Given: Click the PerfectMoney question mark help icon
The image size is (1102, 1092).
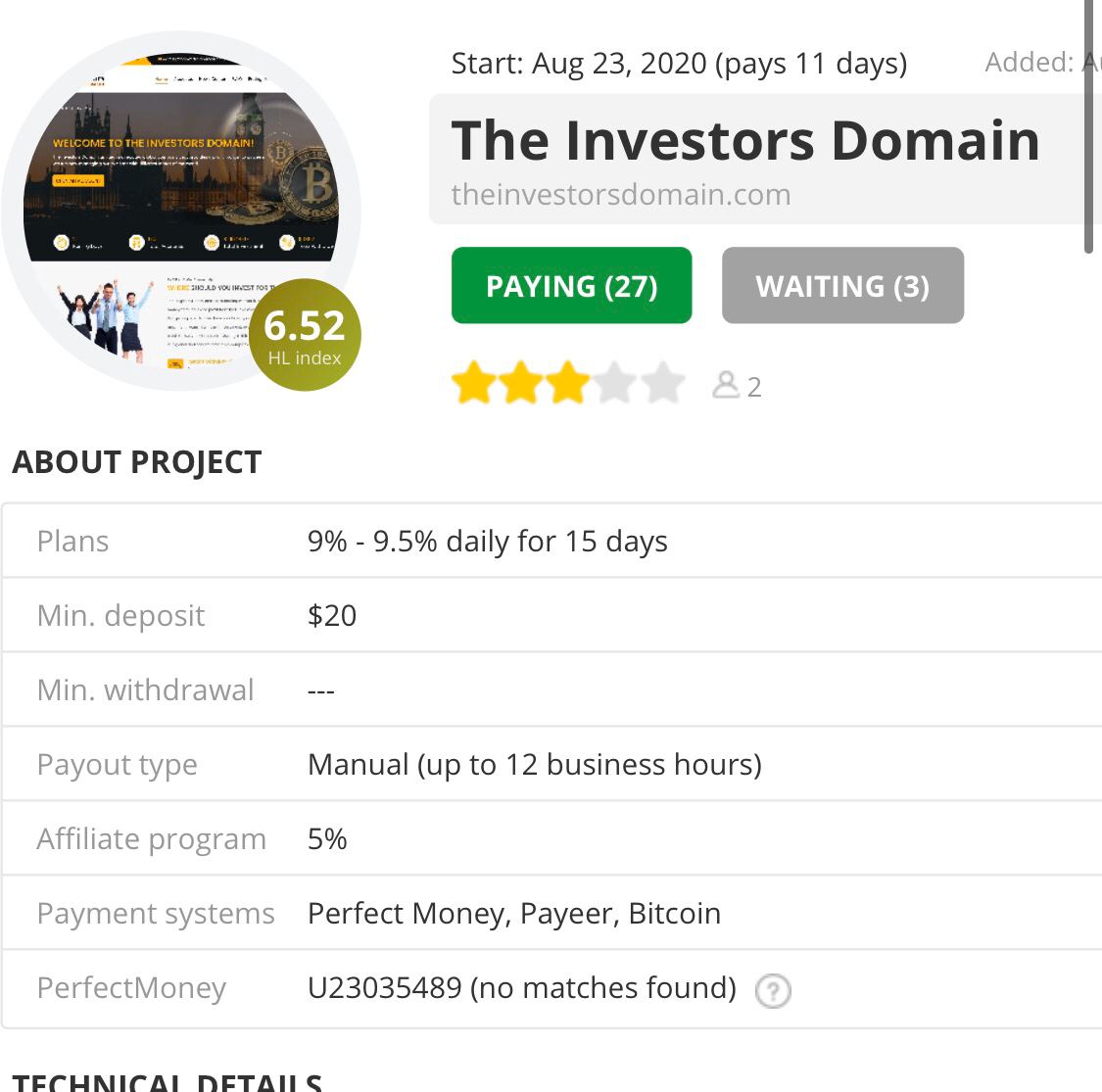Looking at the screenshot, I should 773,991.
